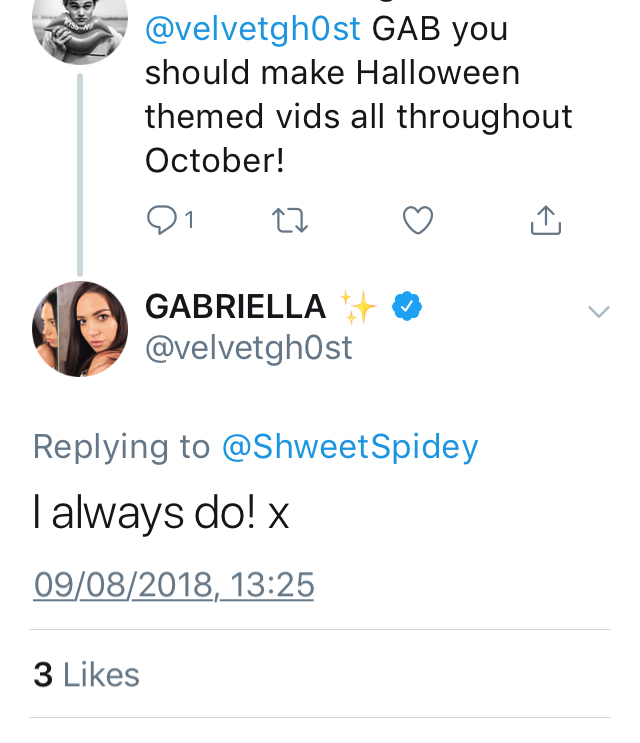This screenshot has height=743, width=640.
Task: Tap the grey @velvetgh0st handle under GABRIELLA
Action: (249, 347)
